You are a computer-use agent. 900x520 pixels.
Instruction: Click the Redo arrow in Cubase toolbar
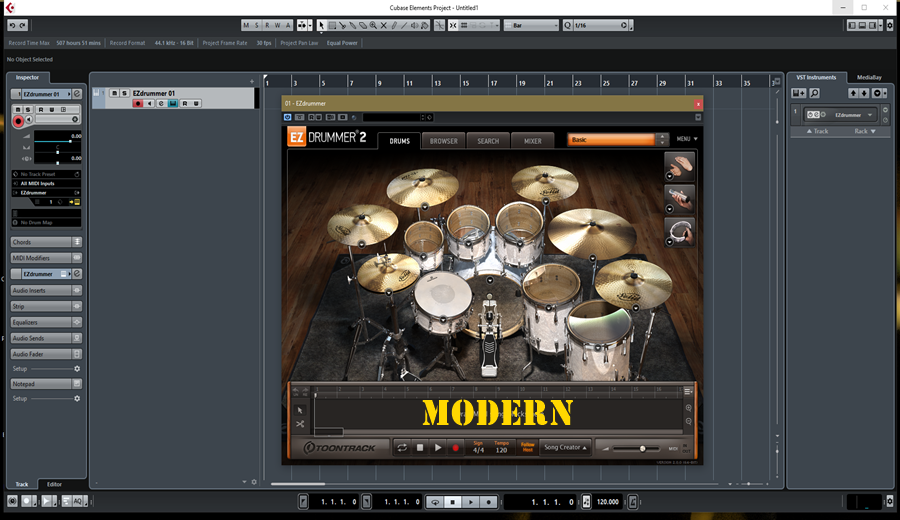[23, 25]
